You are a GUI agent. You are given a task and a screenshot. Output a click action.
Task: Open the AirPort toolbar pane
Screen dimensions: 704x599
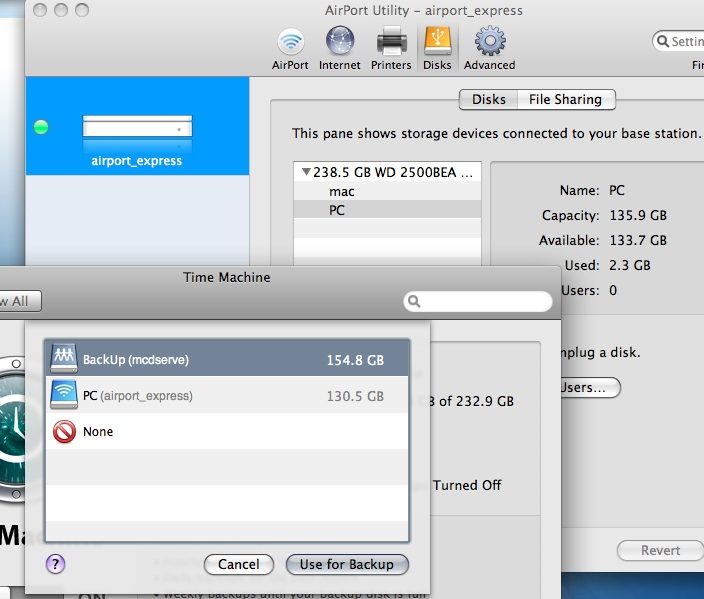290,49
